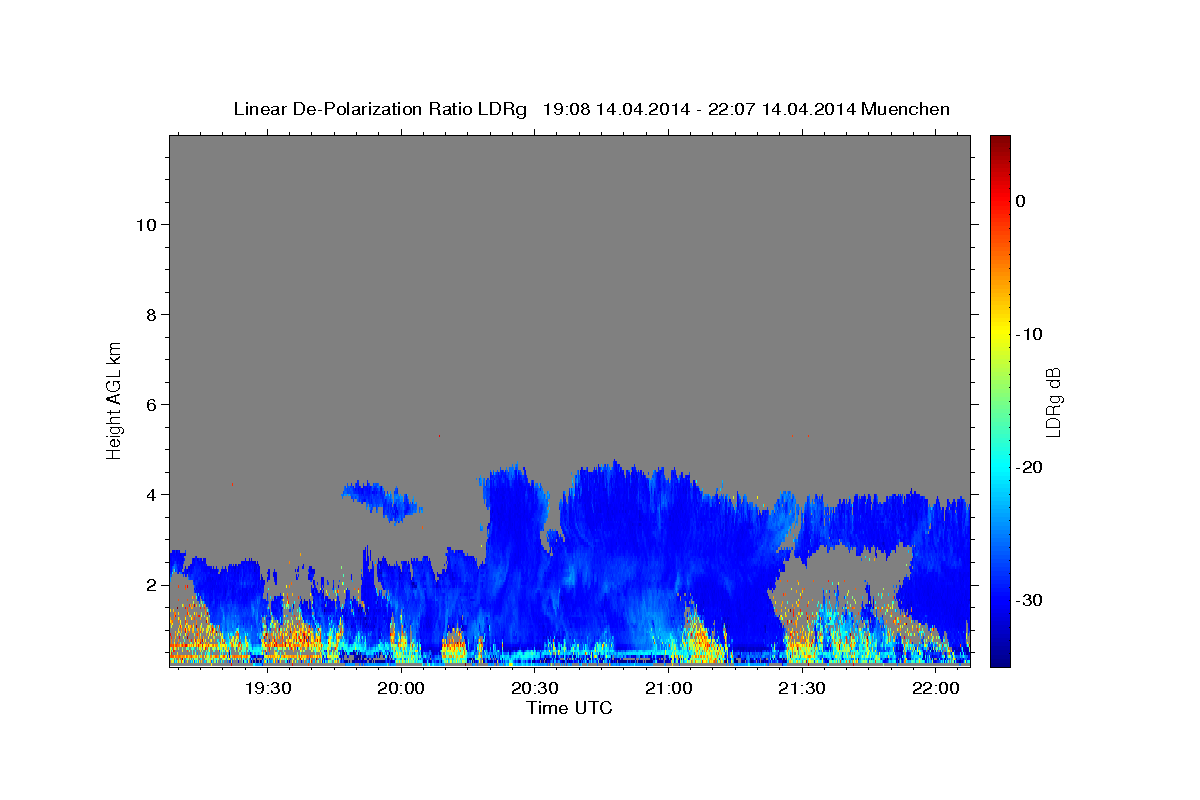Click the 'LDRg dB' colorbar label
Image resolution: width=1200 pixels, height=800 pixels.
pyautogui.click(x=1053, y=402)
